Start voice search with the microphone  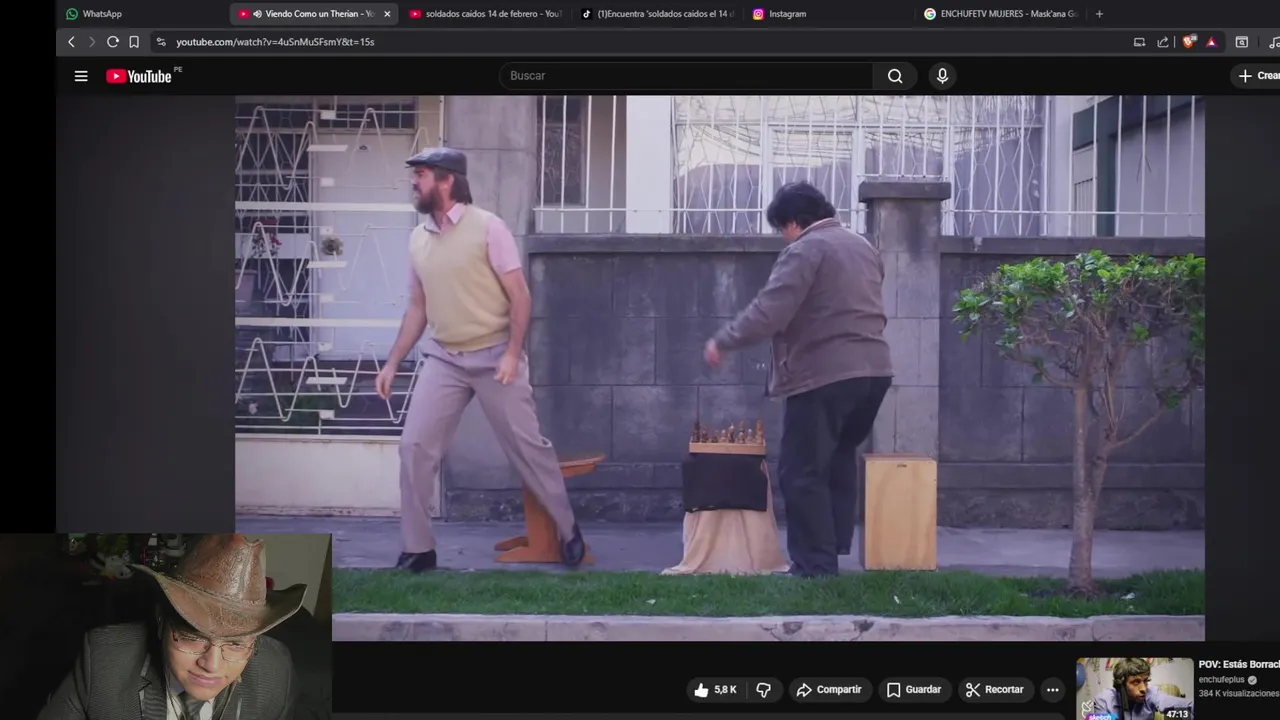(942, 76)
